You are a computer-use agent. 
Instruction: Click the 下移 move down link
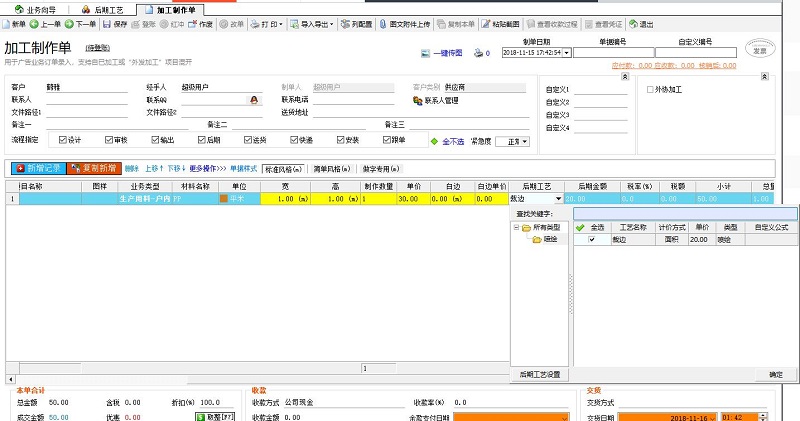tap(177, 168)
